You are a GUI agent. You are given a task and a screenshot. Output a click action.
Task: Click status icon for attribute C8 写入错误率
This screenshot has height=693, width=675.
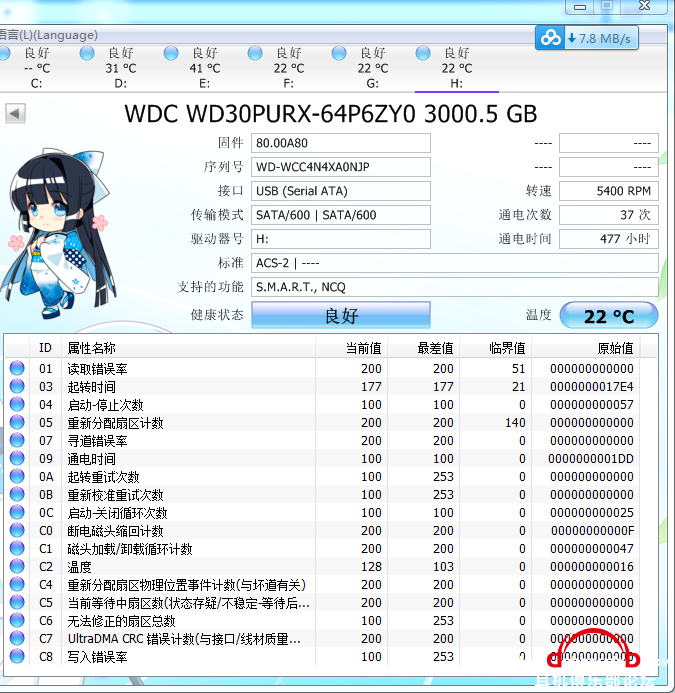tap(17, 656)
